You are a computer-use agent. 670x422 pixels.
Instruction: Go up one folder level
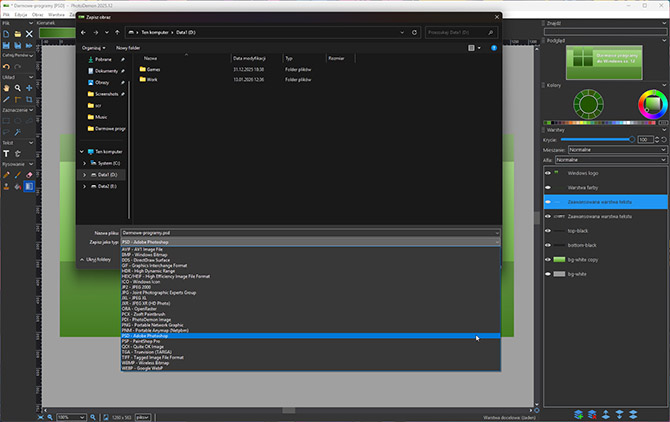tap(119, 33)
